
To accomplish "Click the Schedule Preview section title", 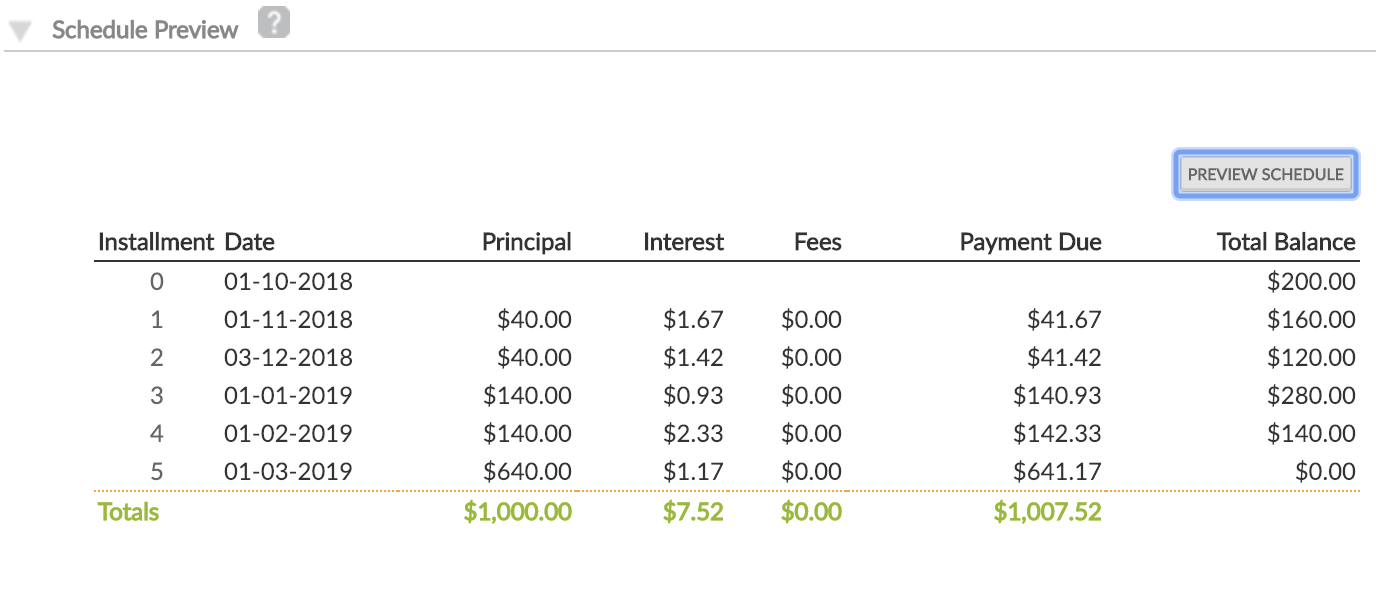I will click(x=144, y=29).
